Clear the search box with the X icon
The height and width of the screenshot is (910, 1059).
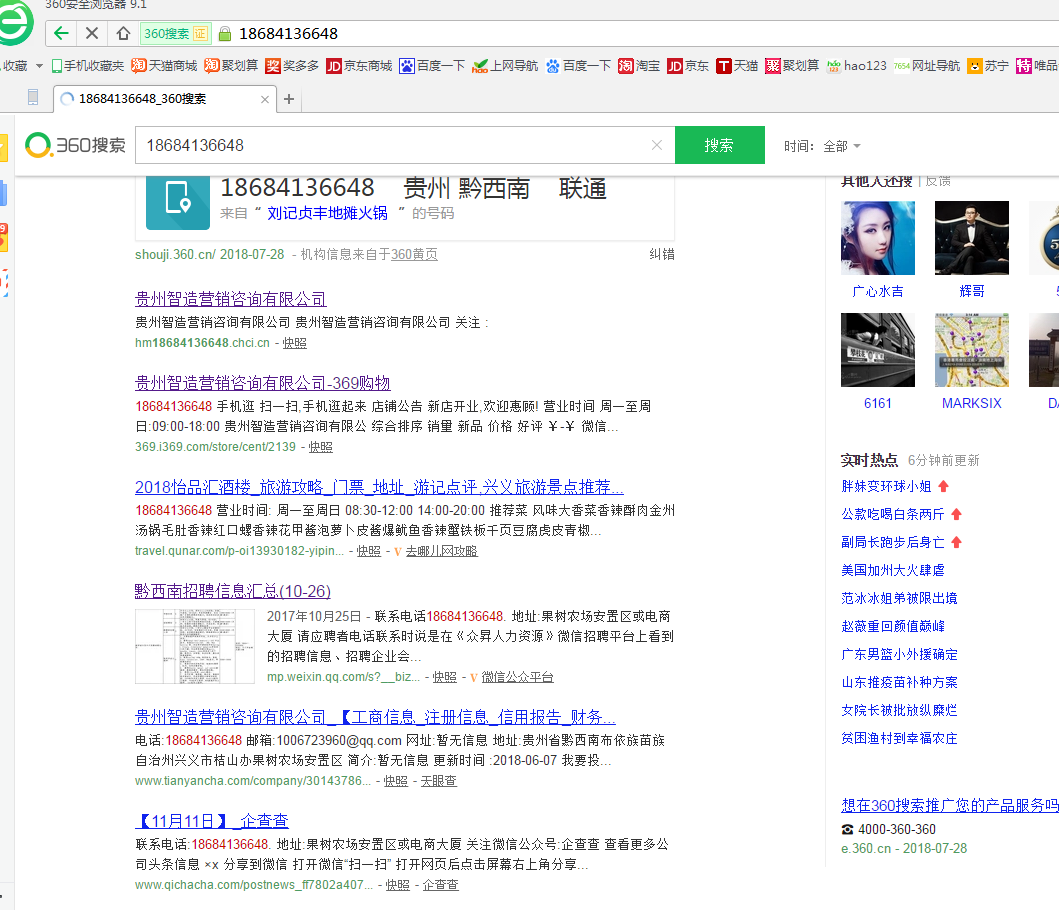[657, 145]
